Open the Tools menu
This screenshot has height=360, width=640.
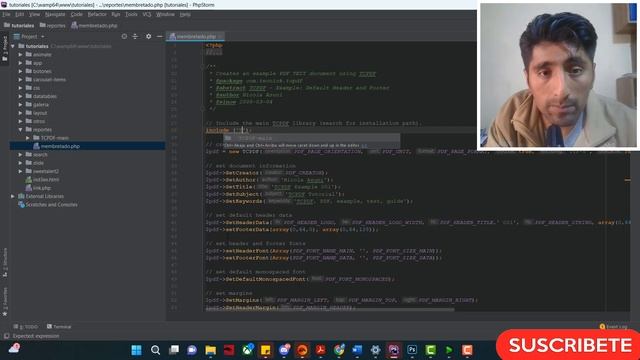click(131, 14)
